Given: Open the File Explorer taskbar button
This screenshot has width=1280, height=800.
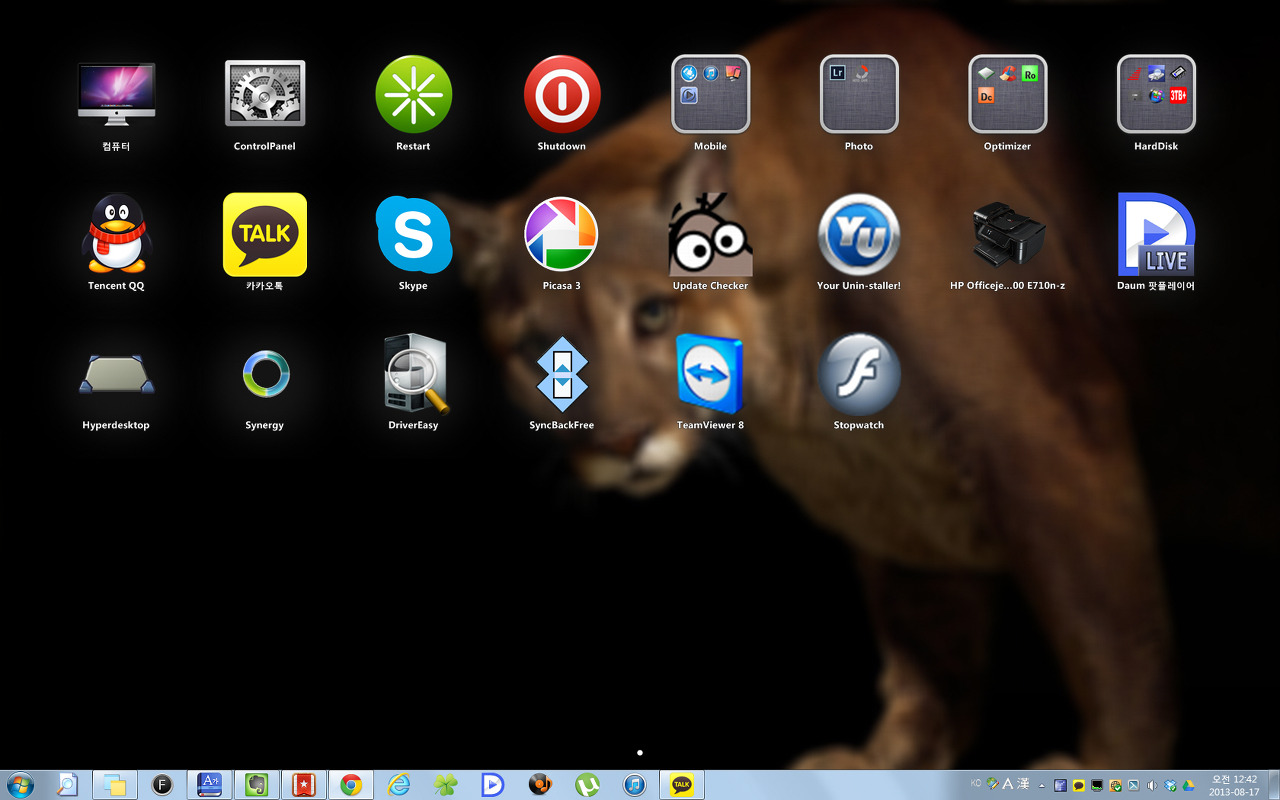Looking at the screenshot, I should (114, 785).
